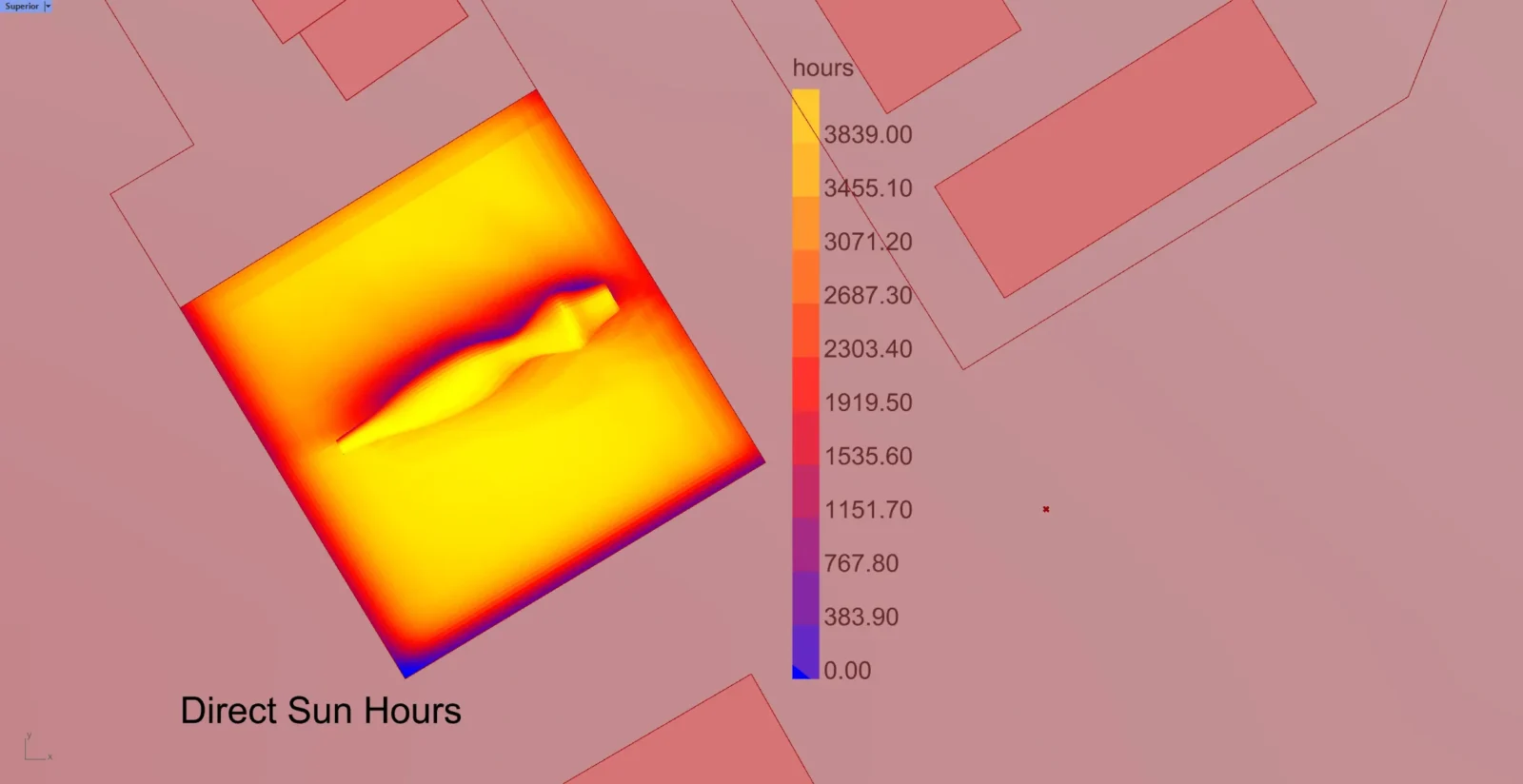Viewport: 1523px width, 784px height.
Task: Open the Superior viewport dropdown arrow
Action: [x=48, y=6]
